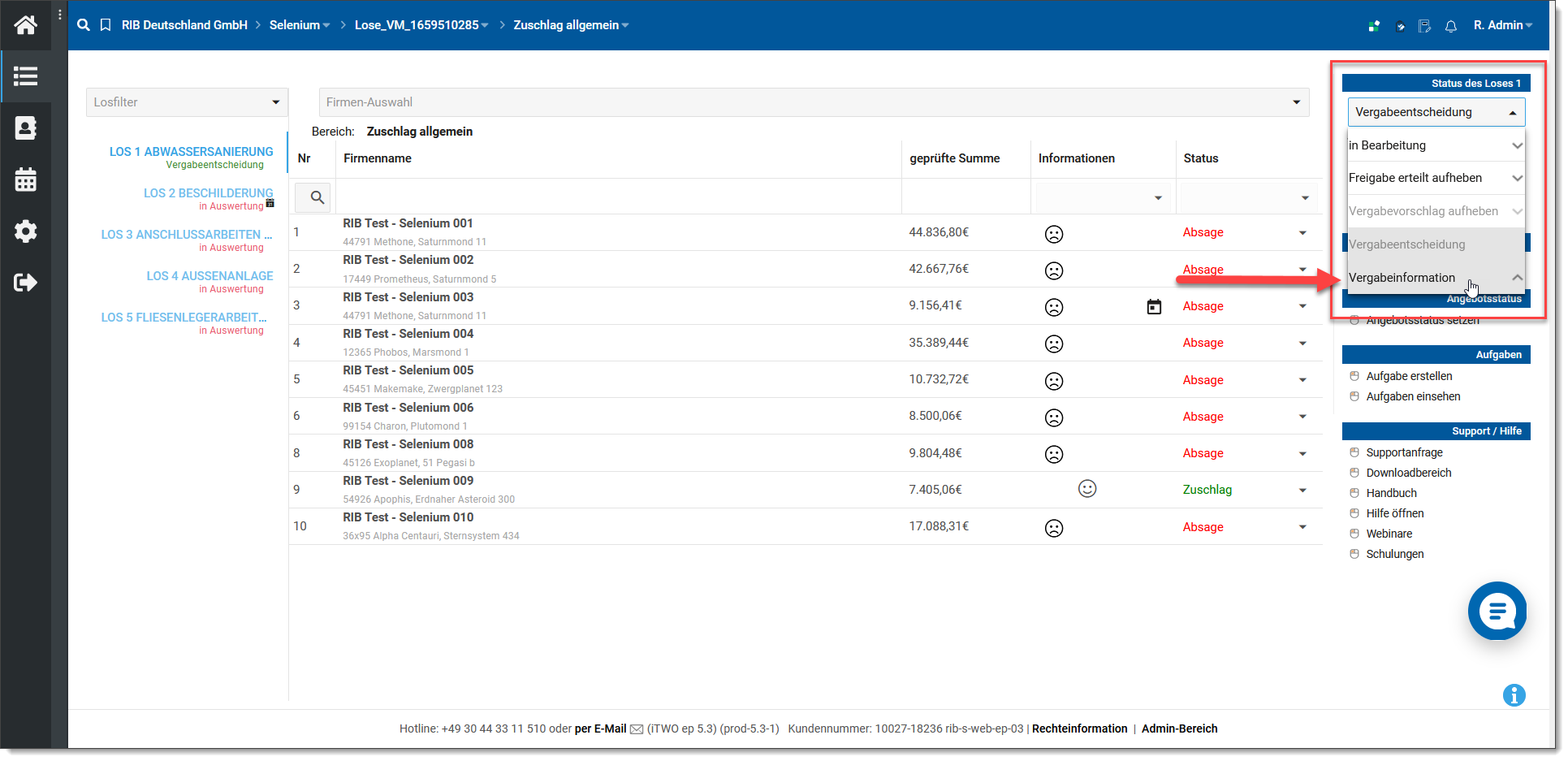Click Hilfe öffnen link
This screenshot has width=1568, height=761.
[x=1395, y=513]
